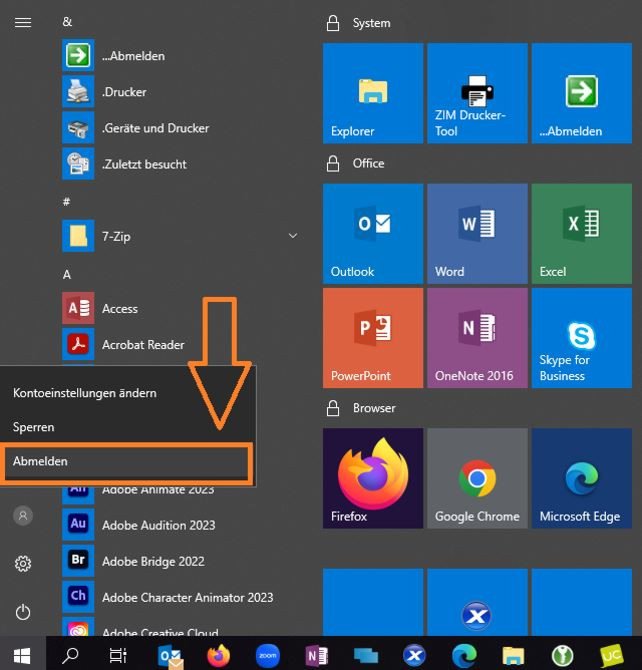Click the green round icon on the taskbar
This screenshot has width=642, height=670.
(562, 655)
